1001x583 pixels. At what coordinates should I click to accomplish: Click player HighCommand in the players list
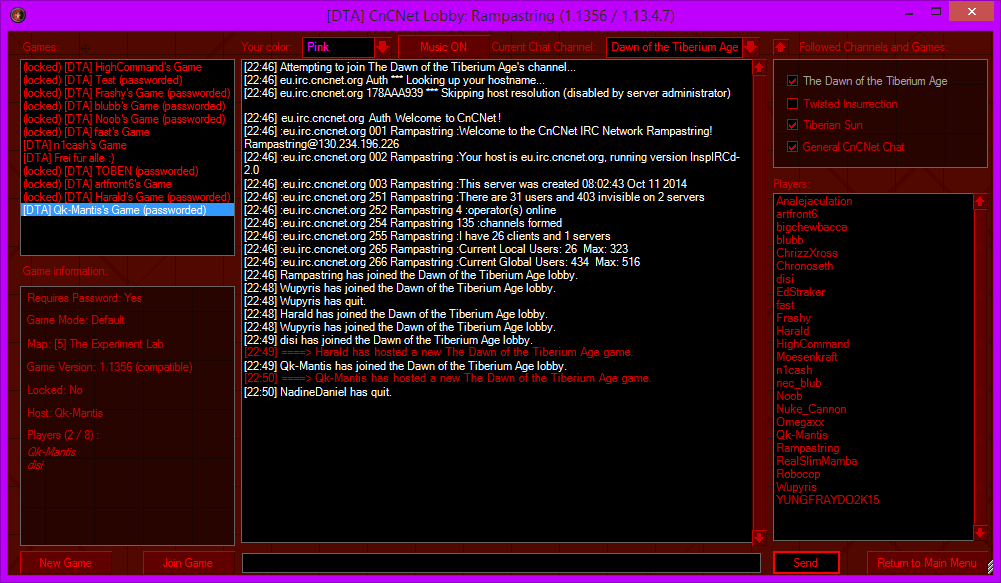tap(813, 344)
